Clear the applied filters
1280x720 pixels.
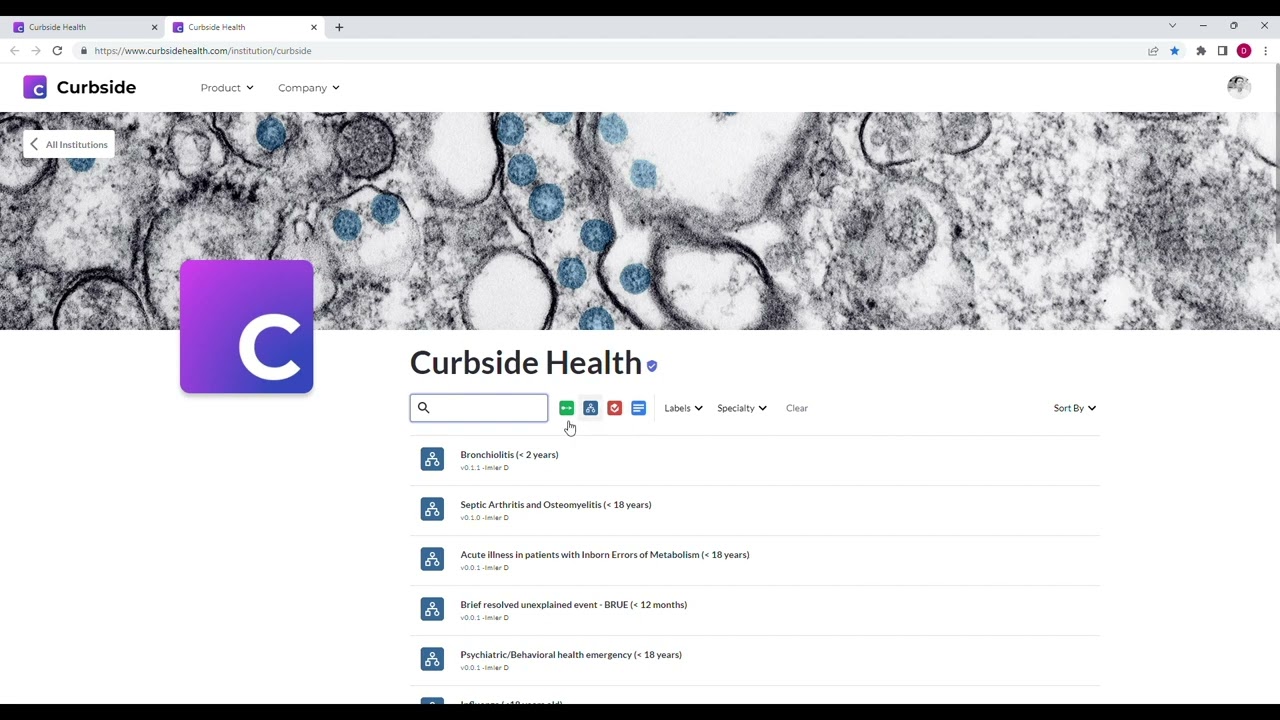(x=797, y=408)
